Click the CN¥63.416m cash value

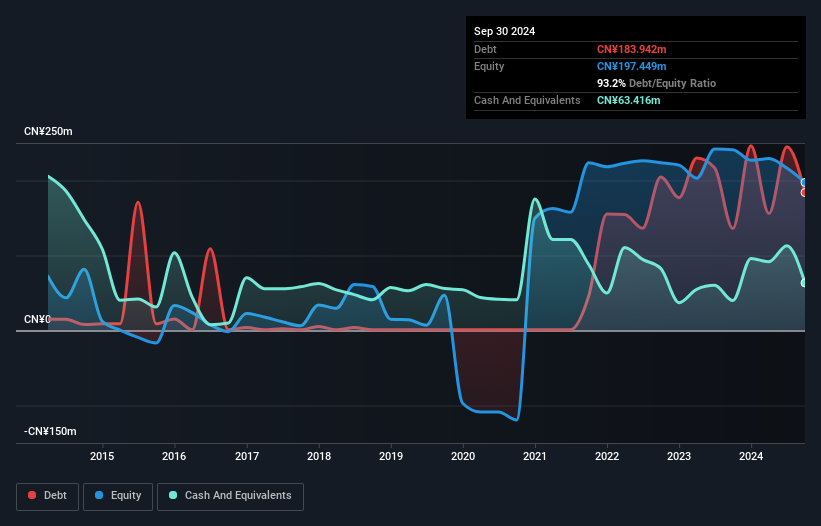(628, 100)
